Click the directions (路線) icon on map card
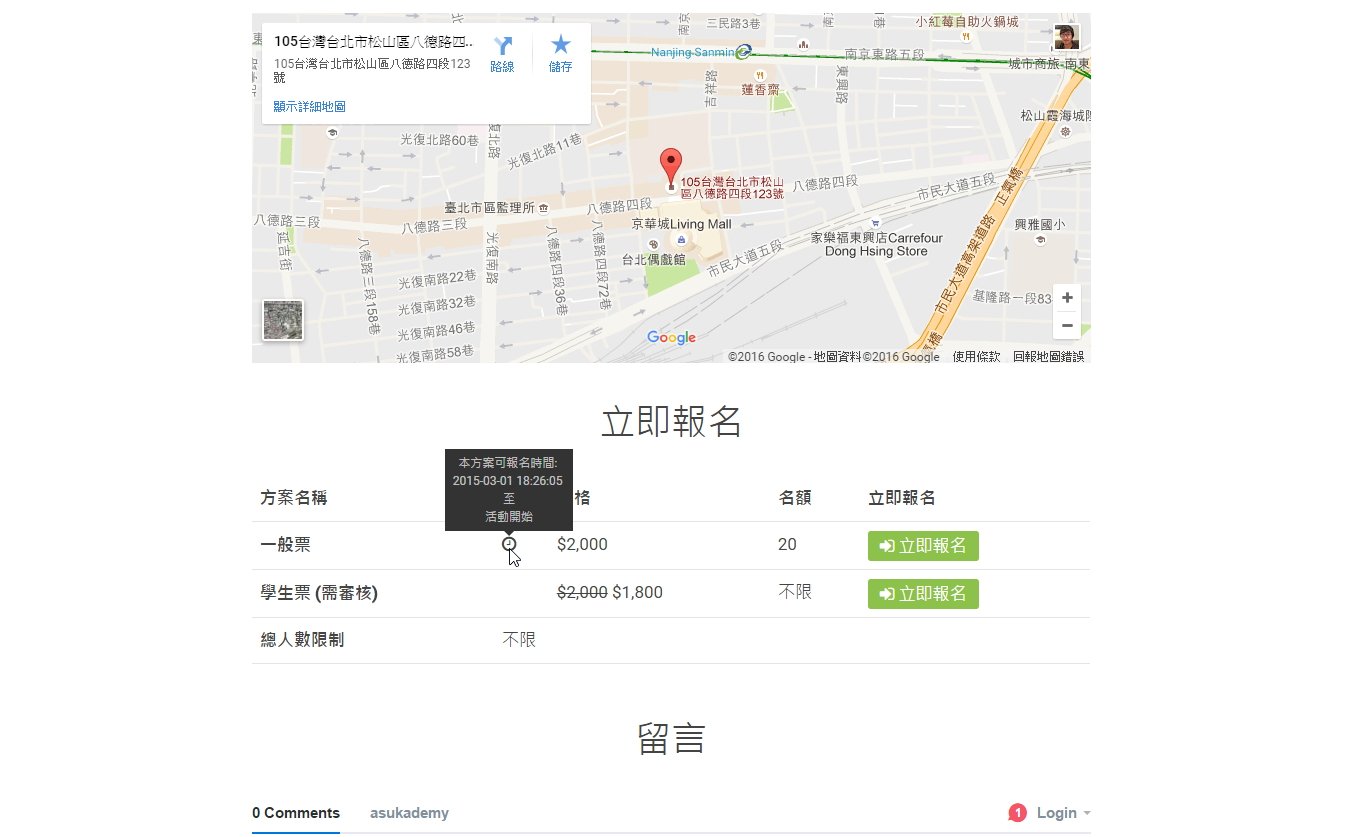1364x837 pixels. tap(502, 47)
